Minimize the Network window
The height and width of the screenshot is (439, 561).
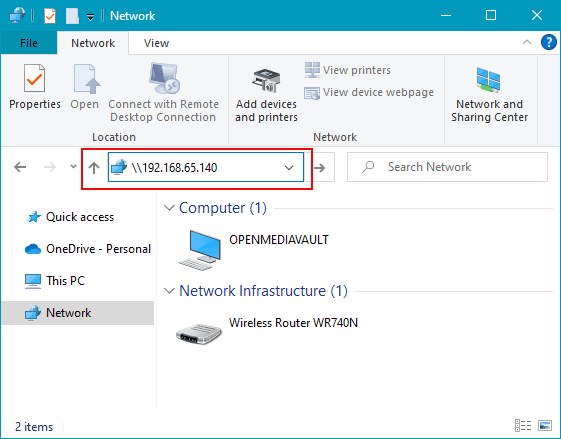pos(446,15)
